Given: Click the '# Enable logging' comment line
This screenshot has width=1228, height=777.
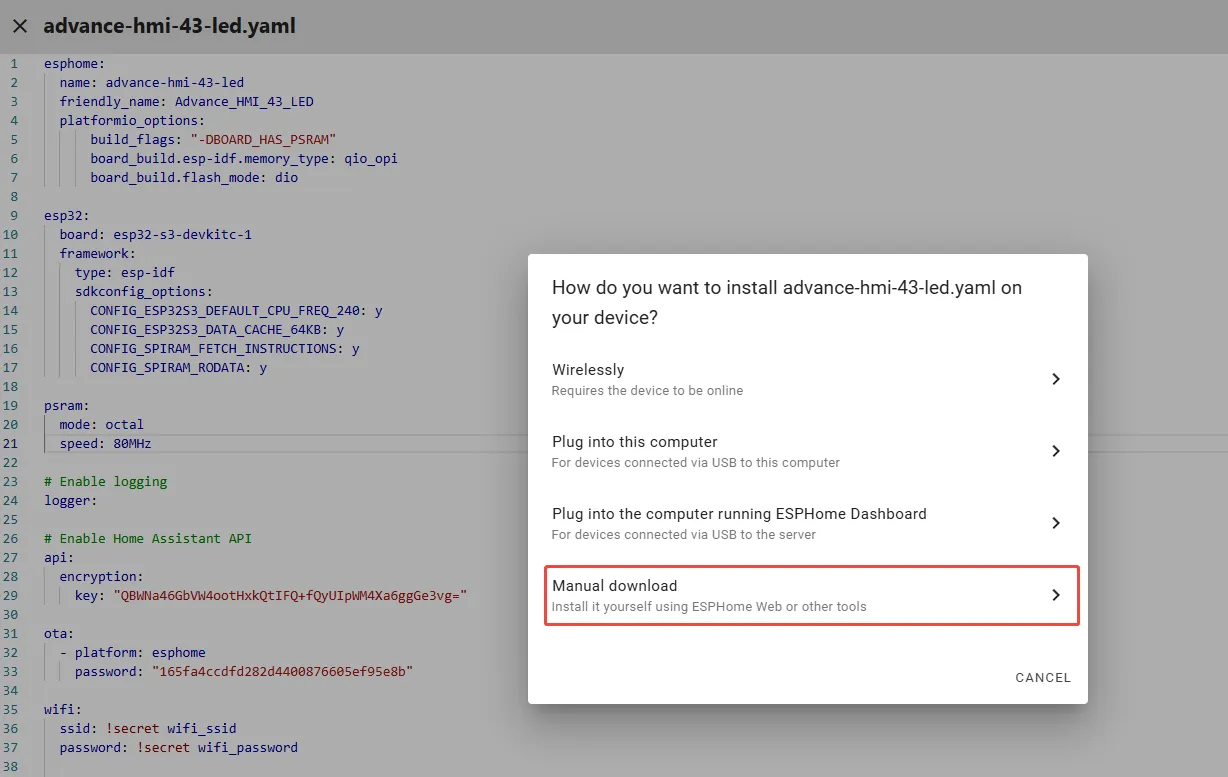Looking at the screenshot, I should tap(105, 482).
